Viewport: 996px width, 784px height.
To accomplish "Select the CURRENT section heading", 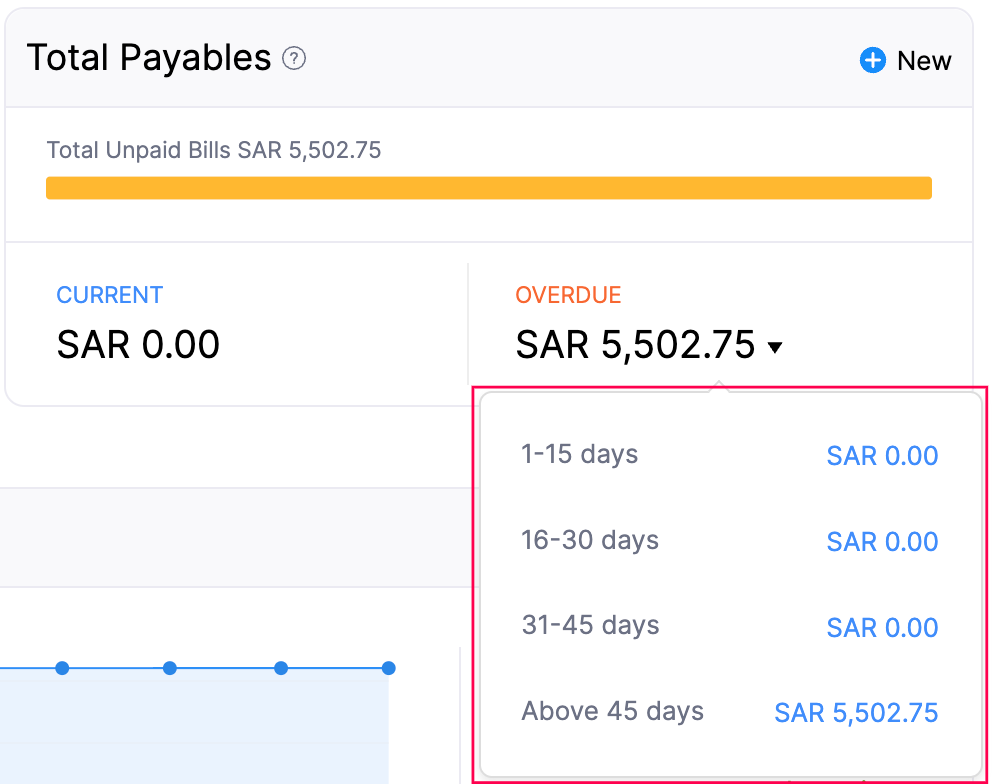I will coord(110,295).
